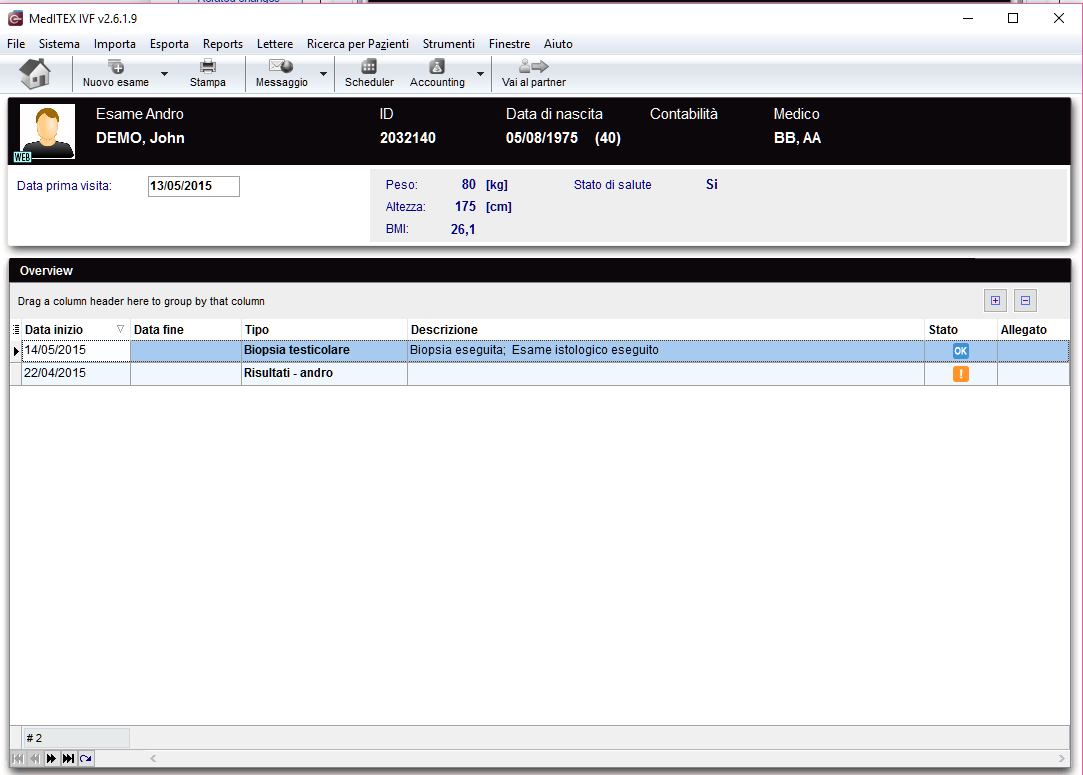Open the File menu

click(x=16, y=44)
